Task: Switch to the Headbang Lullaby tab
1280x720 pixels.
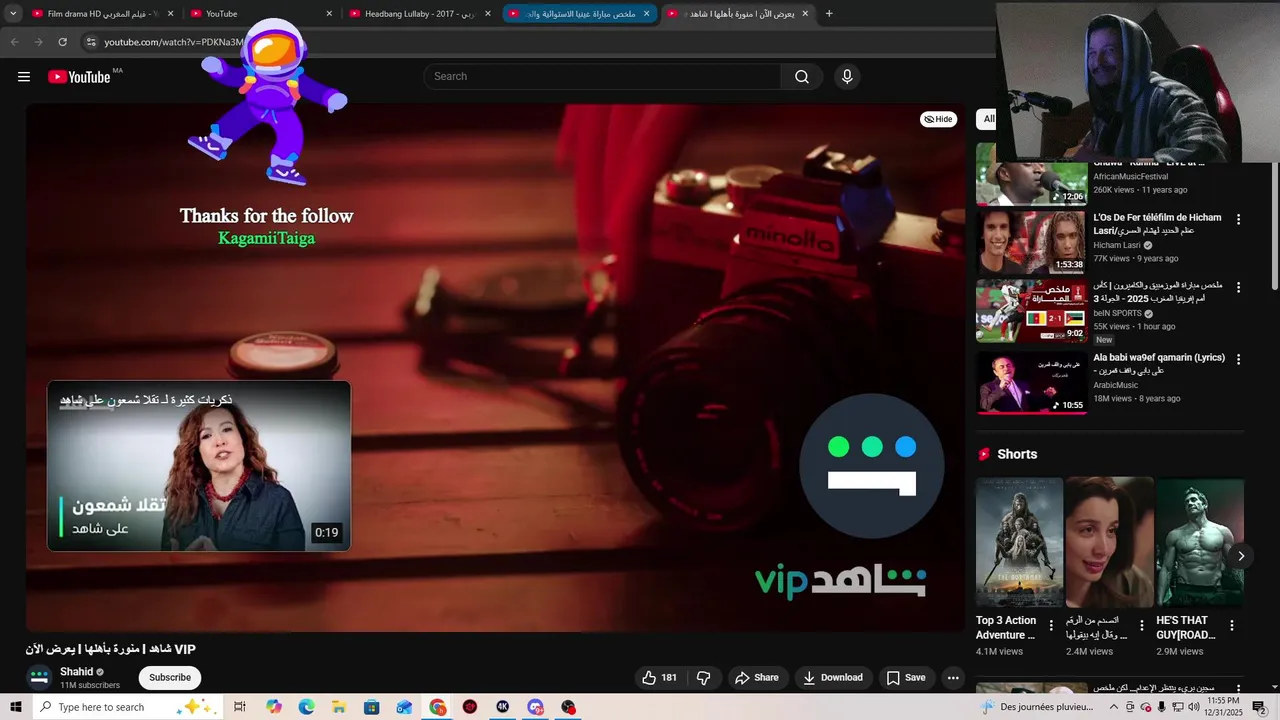Action: click(x=419, y=14)
